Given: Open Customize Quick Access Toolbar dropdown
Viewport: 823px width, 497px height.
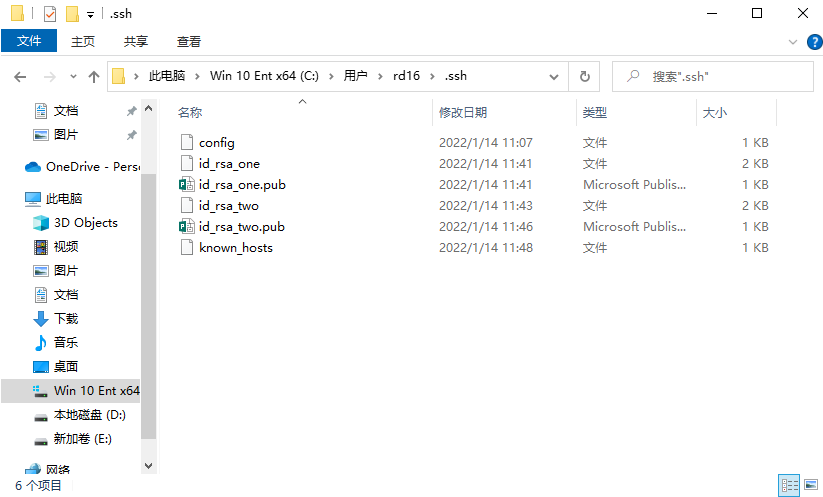Looking at the screenshot, I should (90, 15).
